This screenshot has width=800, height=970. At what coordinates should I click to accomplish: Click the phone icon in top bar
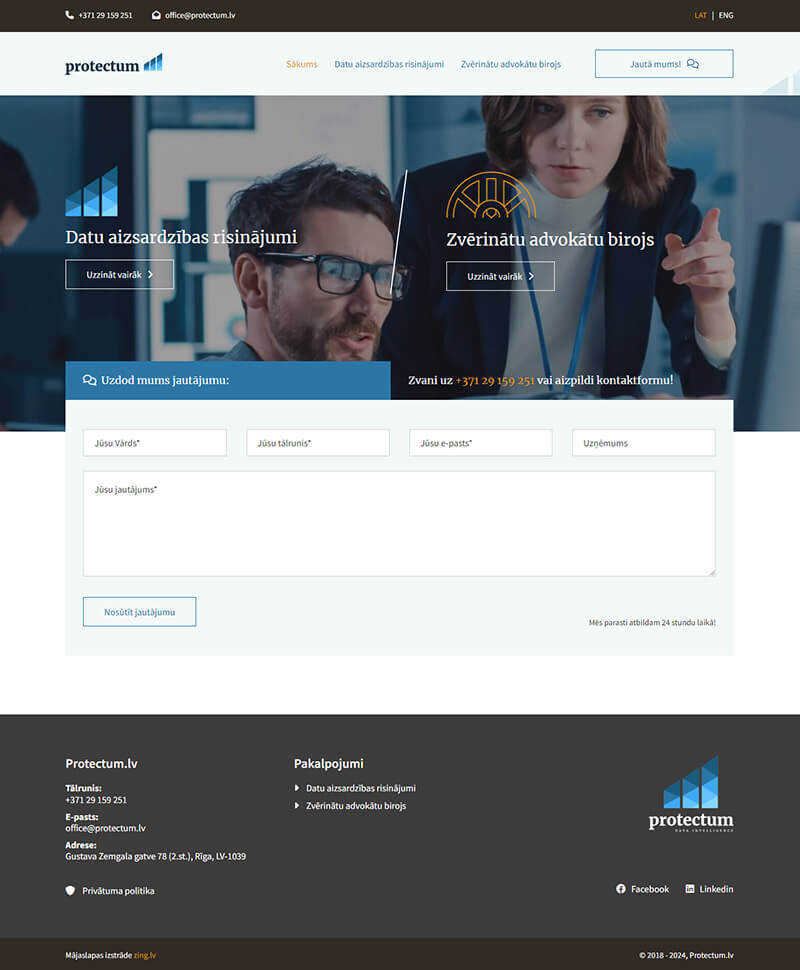click(69, 15)
